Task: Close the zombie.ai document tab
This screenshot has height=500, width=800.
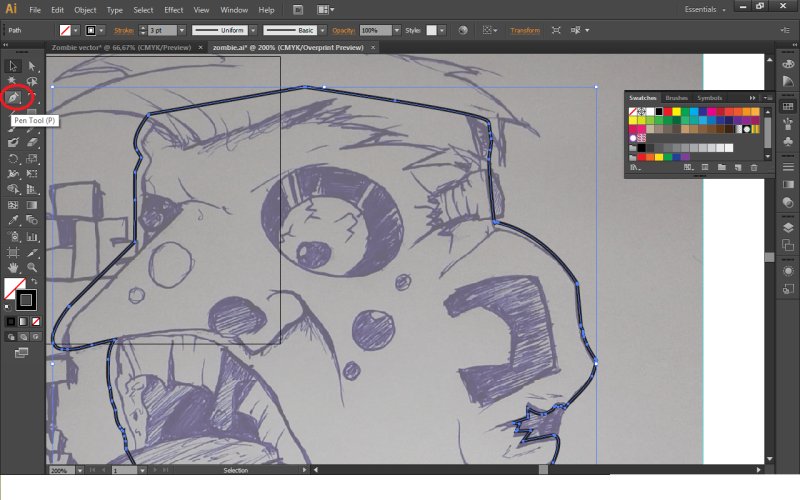Action: pos(373,47)
